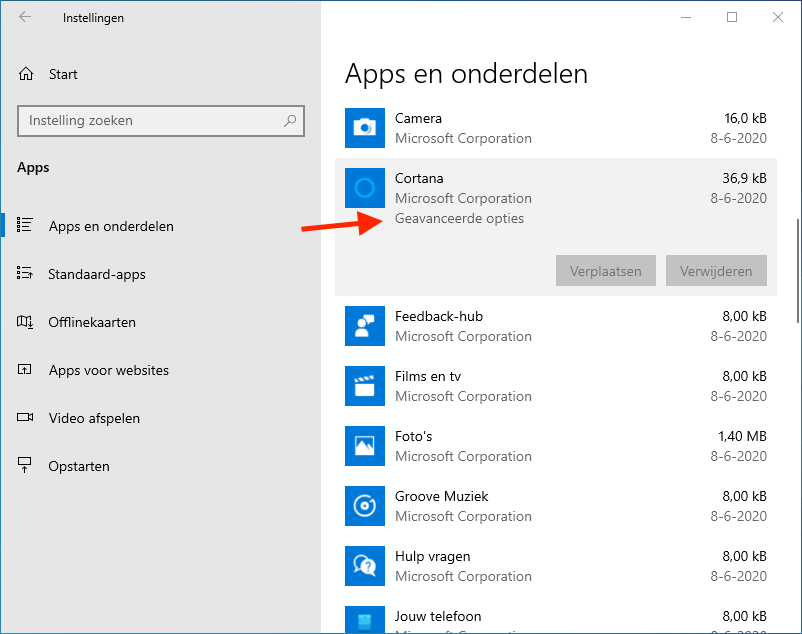Click the Jouw telefoon app icon
Viewport: 802px width, 634px height.
tap(365, 619)
